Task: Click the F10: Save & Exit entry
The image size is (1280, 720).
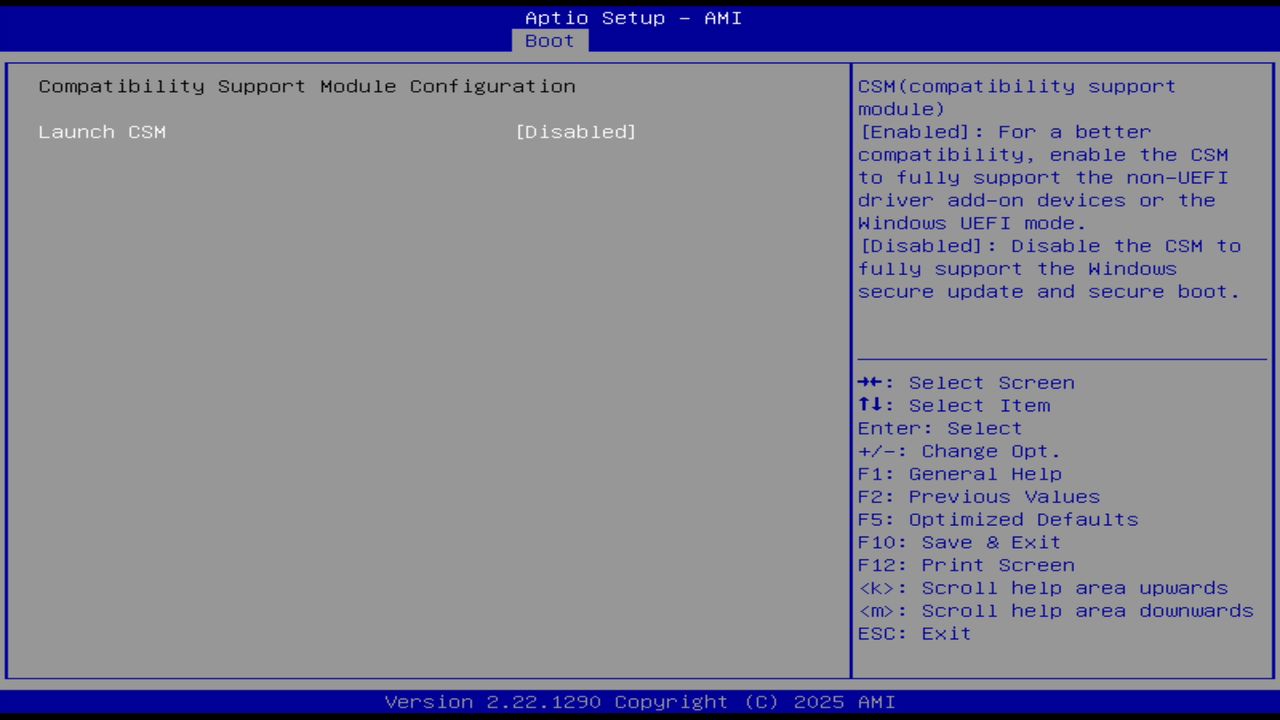Action: (958, 542)
